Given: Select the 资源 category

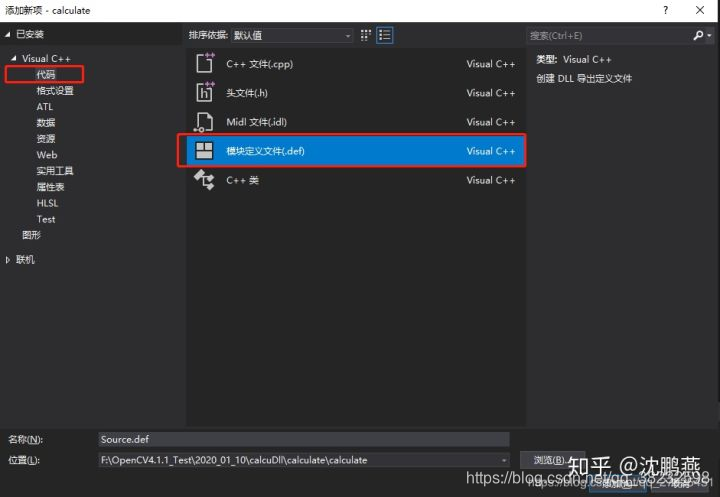Looking at the screenshot, I should (45, 139).
